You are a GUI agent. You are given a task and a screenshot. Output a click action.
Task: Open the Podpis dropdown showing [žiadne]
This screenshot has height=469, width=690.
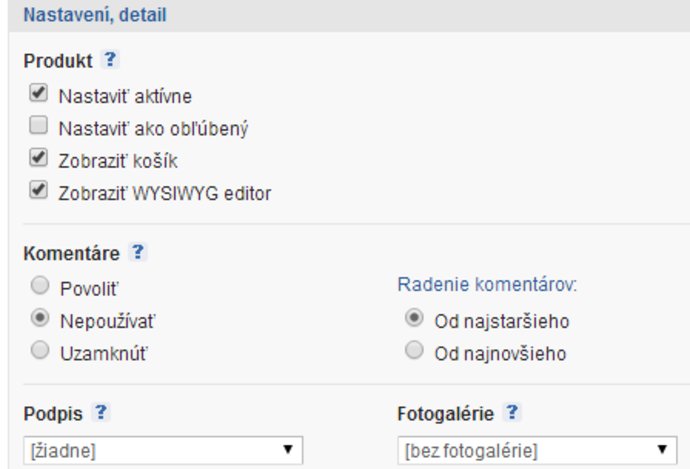(x=163, y=450)
